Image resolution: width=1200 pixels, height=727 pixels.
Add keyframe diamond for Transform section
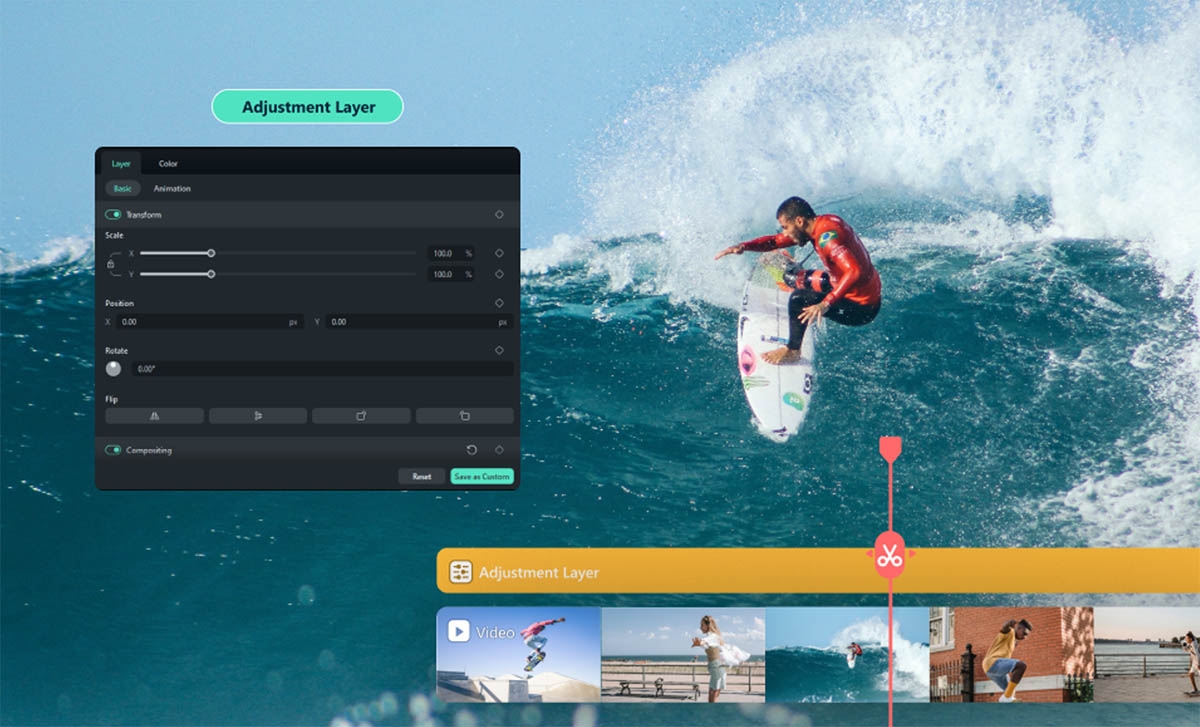(499, 214)
